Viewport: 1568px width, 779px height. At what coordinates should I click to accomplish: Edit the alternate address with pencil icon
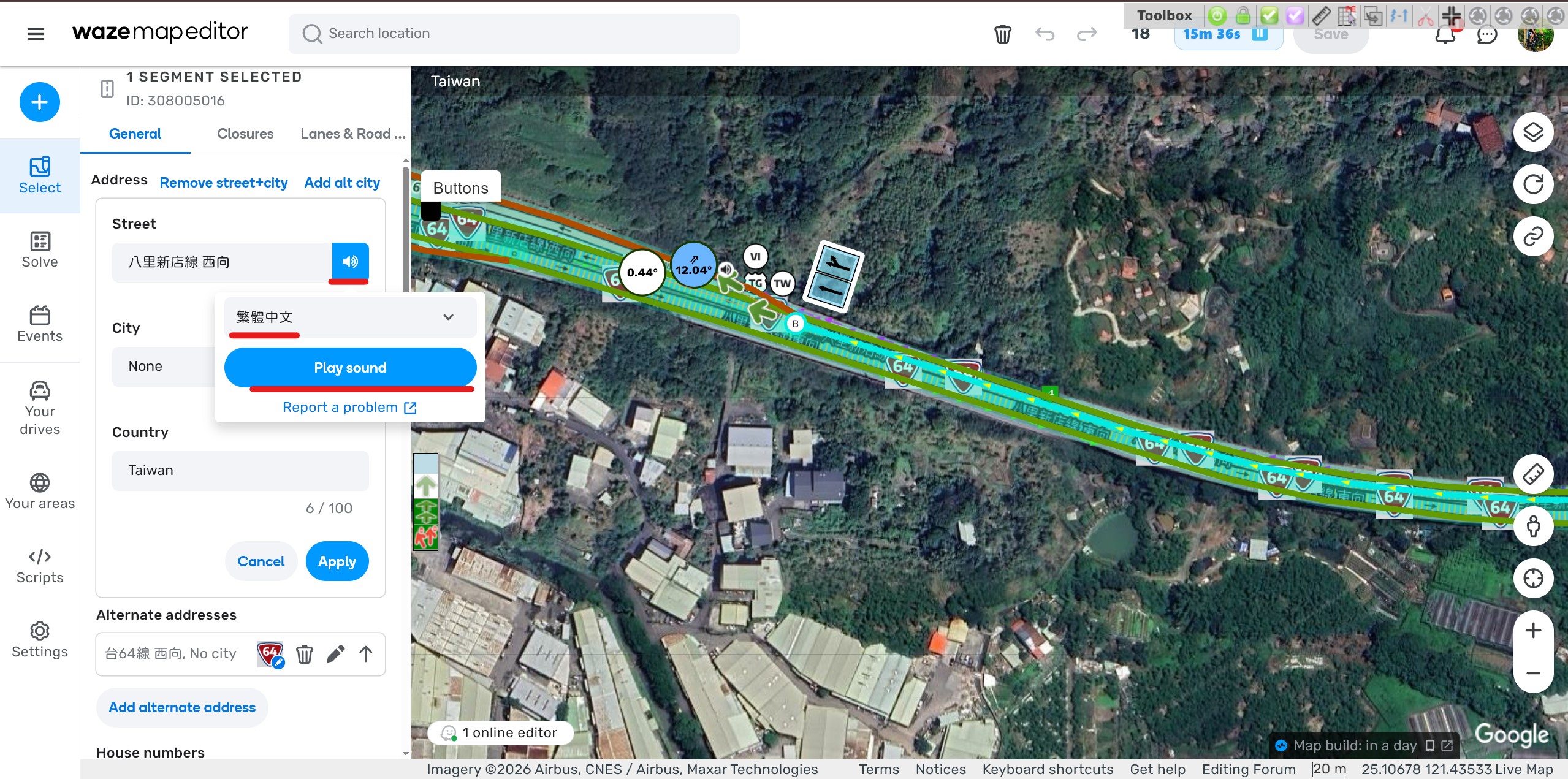pyautogui.click(x=335, y=654)
